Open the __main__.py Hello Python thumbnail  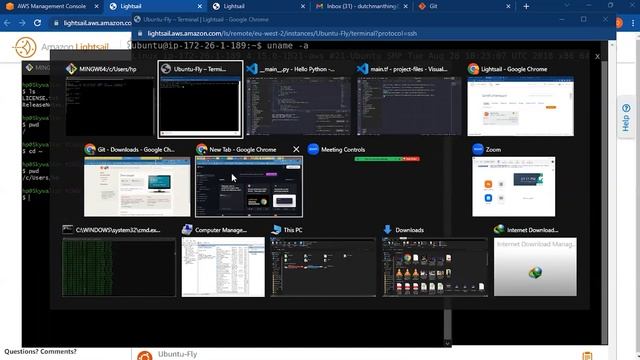point(298,106)
